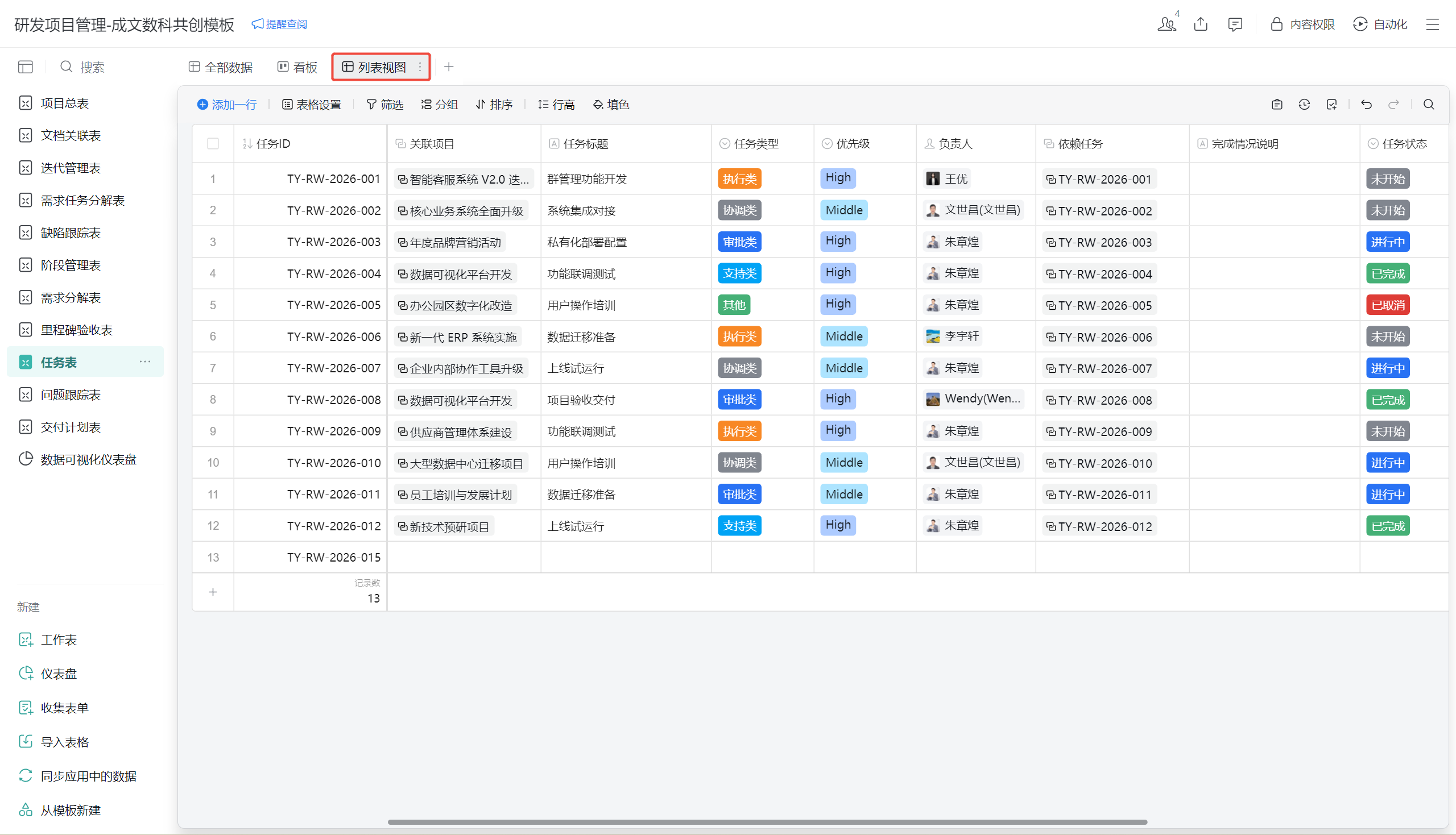The height and width of the screenshot is (835, 1456).
Task: Click the undo arrow icon
Action: [x=1366, y=105]
